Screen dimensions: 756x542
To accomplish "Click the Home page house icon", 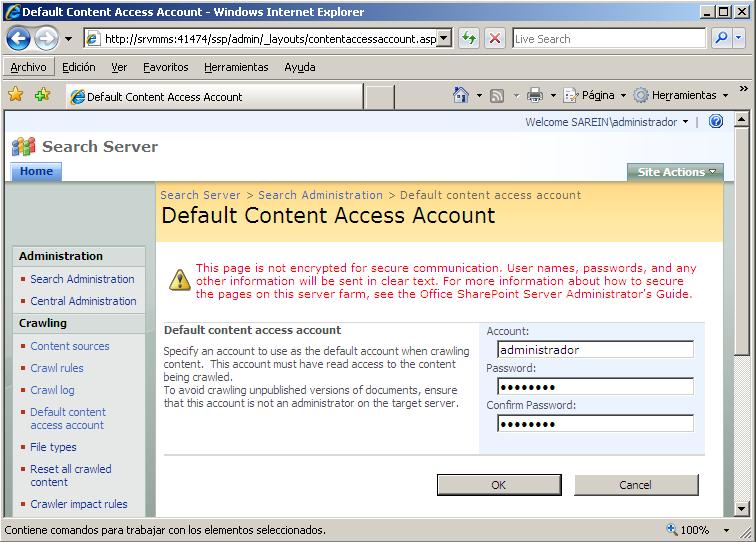I will 460,96.
